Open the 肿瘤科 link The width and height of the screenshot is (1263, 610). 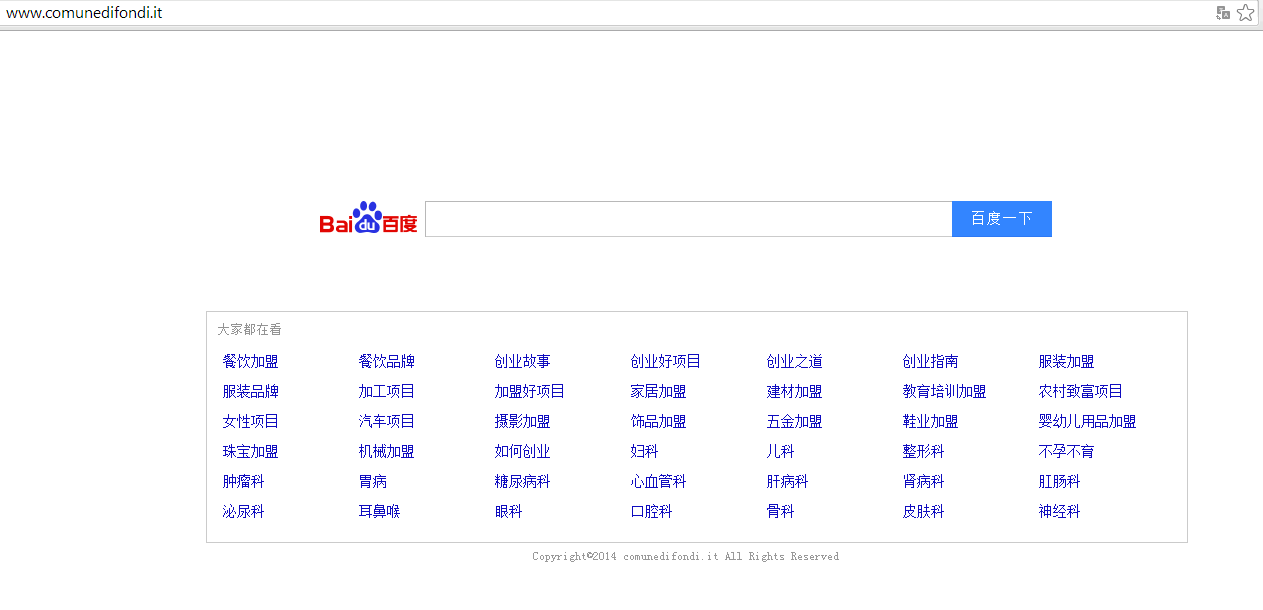click(x=244, y=482)
